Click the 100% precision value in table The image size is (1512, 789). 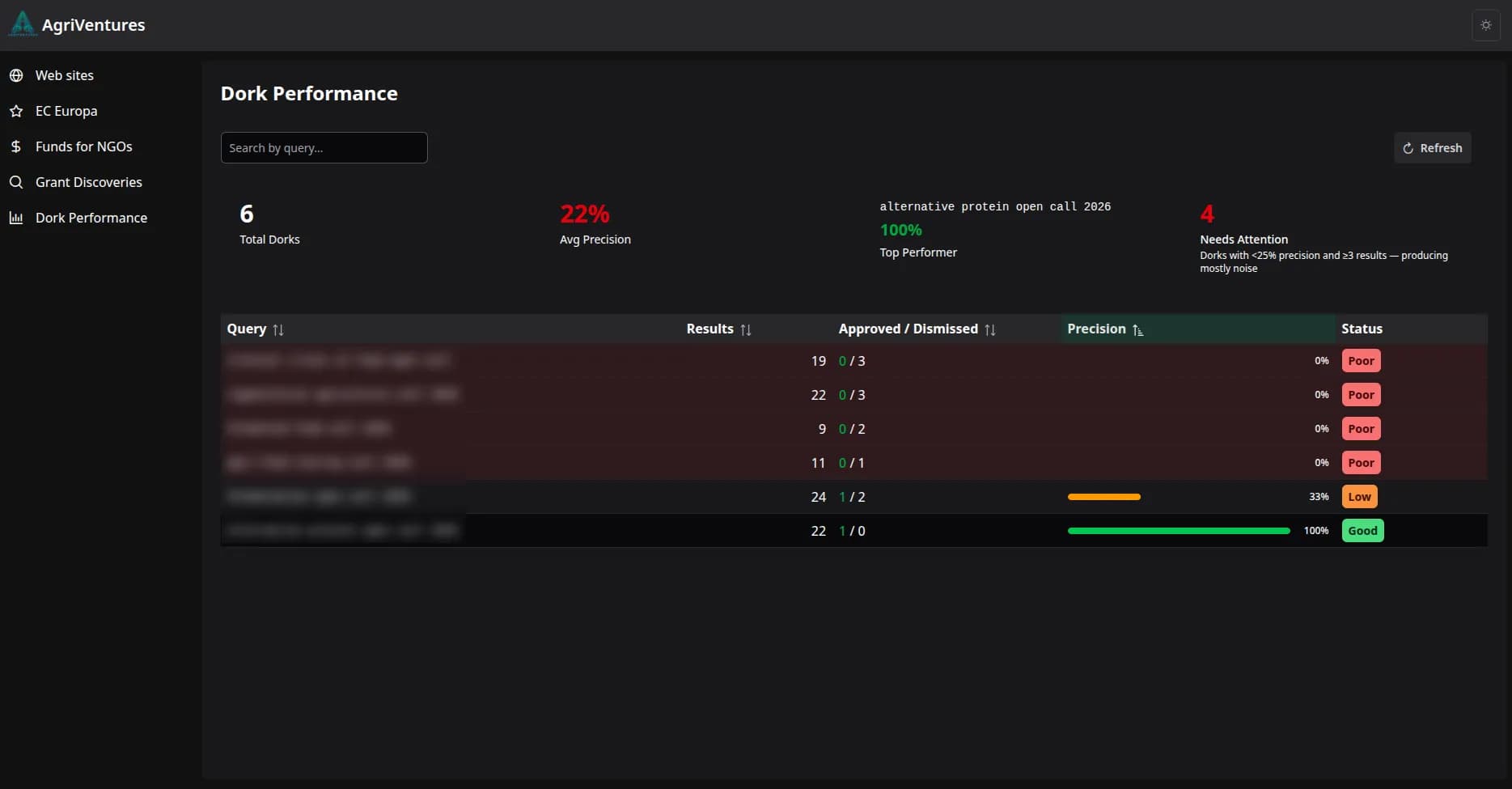[1316, 531]
